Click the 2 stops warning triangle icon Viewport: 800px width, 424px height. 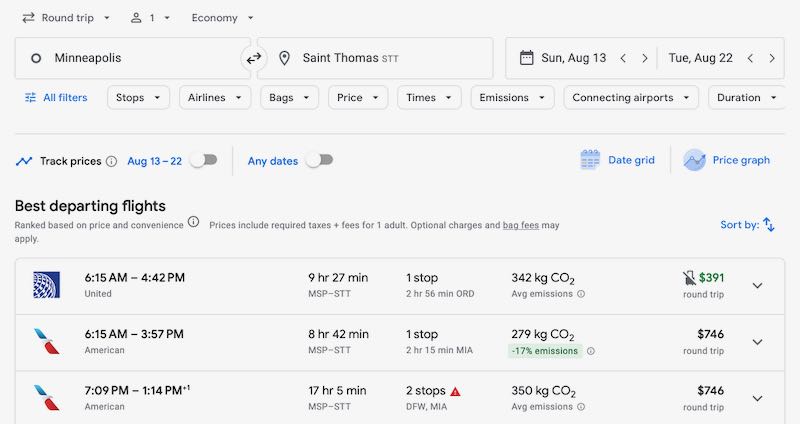pyautogui.click(x=455, y=391)
